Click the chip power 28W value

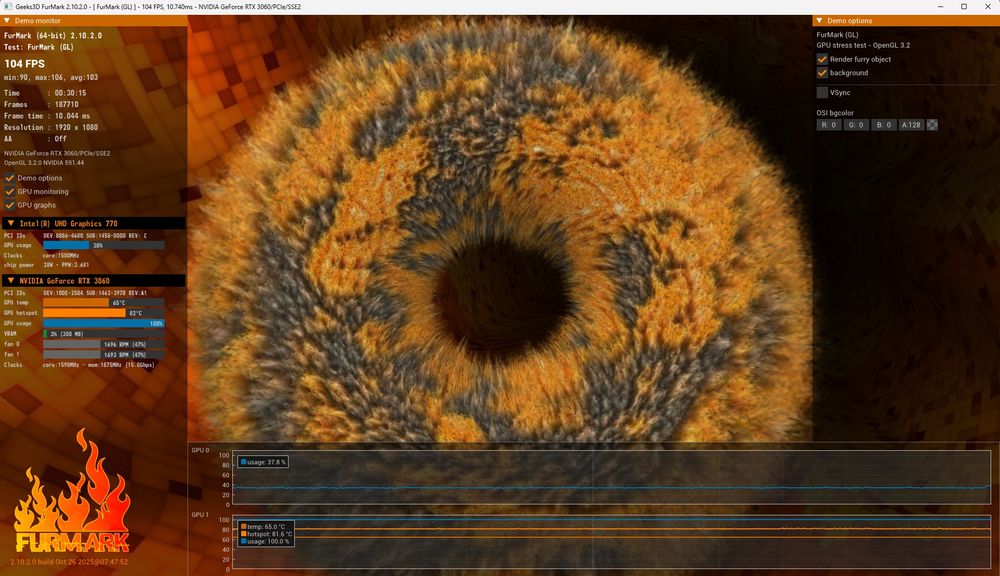[66, 265]
